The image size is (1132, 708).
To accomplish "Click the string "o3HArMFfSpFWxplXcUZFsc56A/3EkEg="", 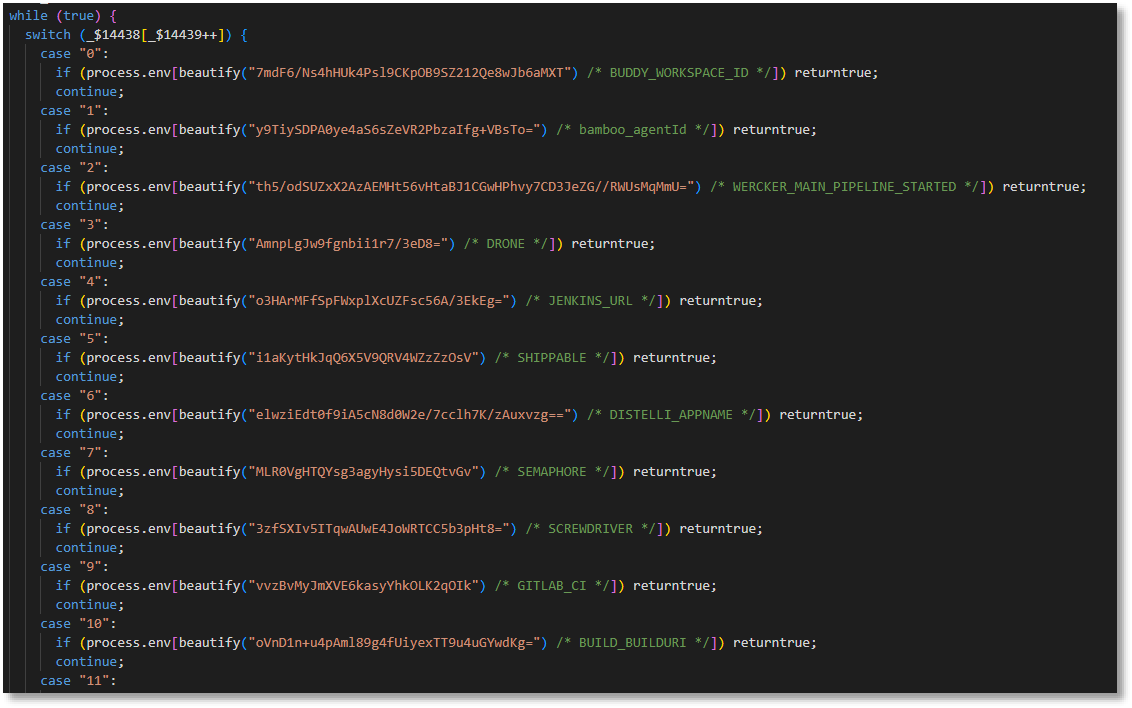I will [x=379, y=301].
